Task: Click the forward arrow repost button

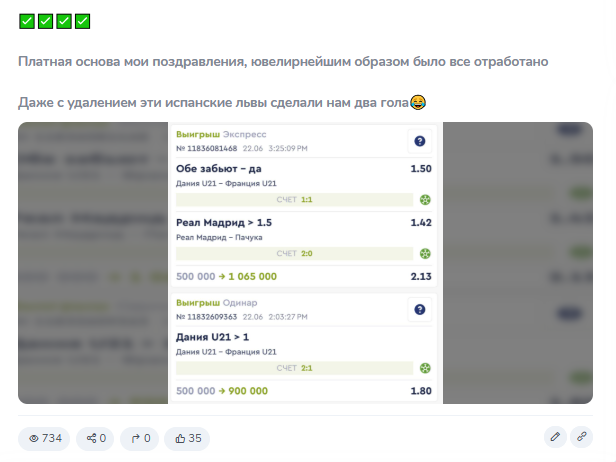Action: 140,438
